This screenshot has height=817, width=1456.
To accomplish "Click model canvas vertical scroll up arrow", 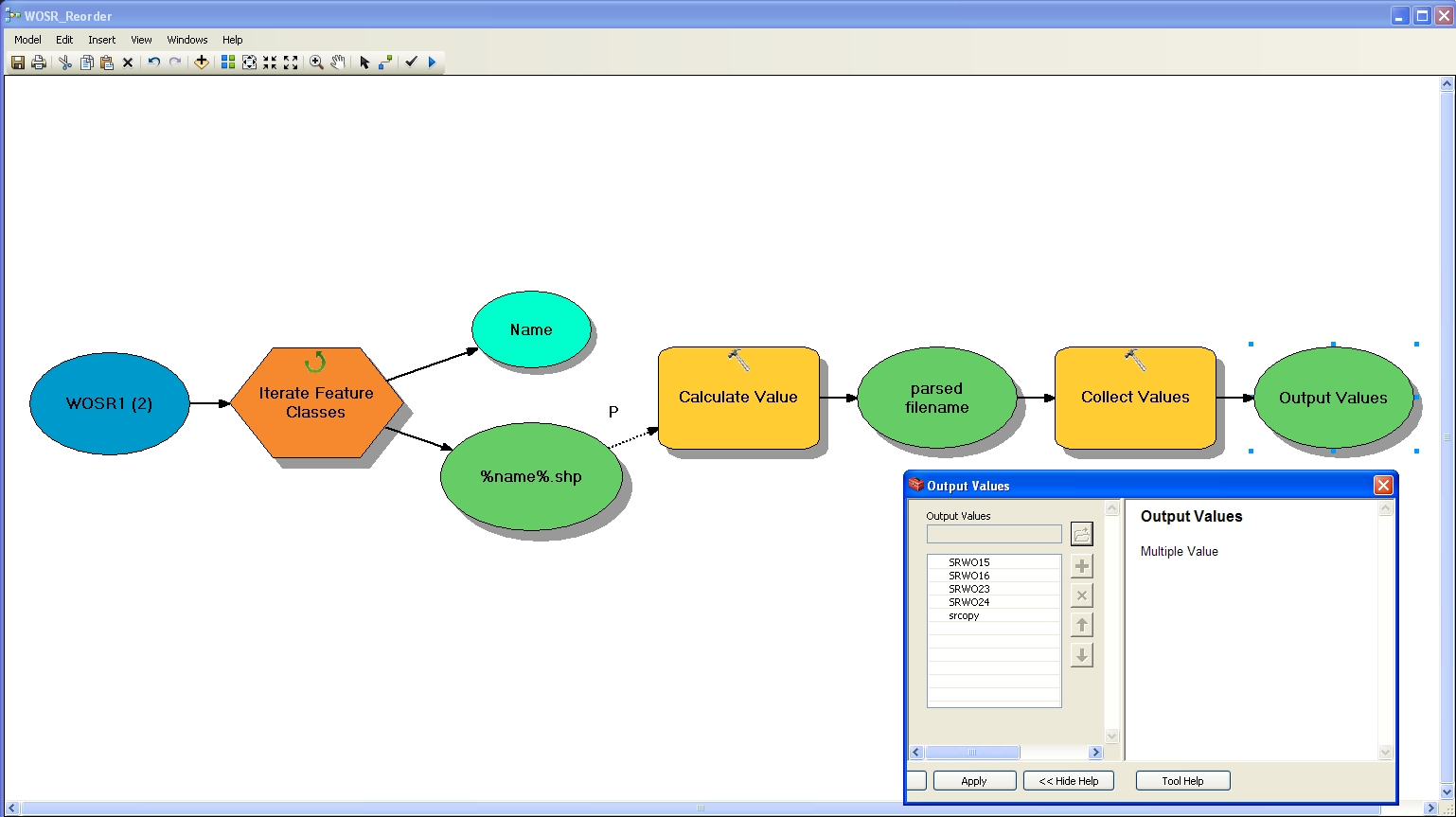I will [1447, 84].
